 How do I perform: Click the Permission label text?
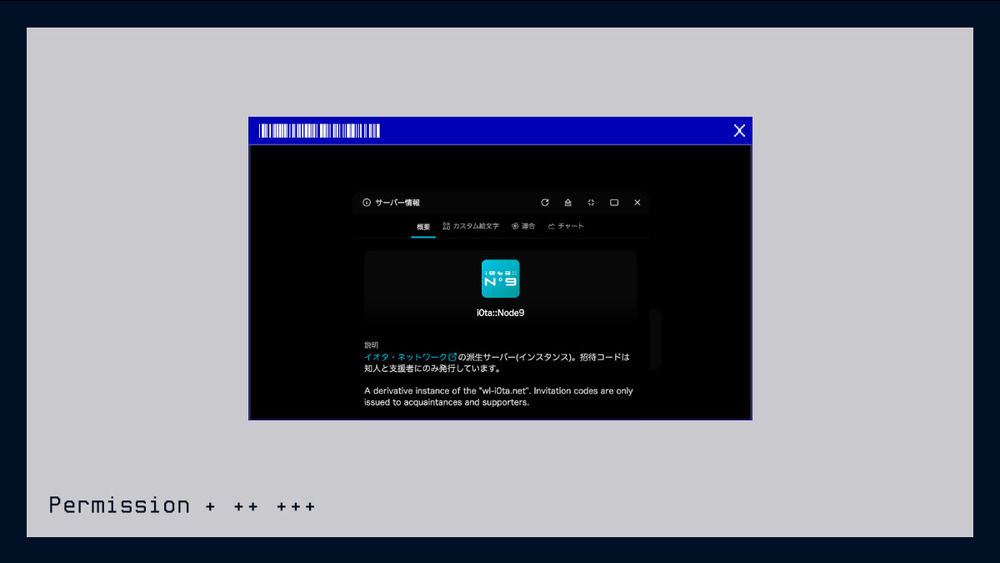(x=119, y=505)
